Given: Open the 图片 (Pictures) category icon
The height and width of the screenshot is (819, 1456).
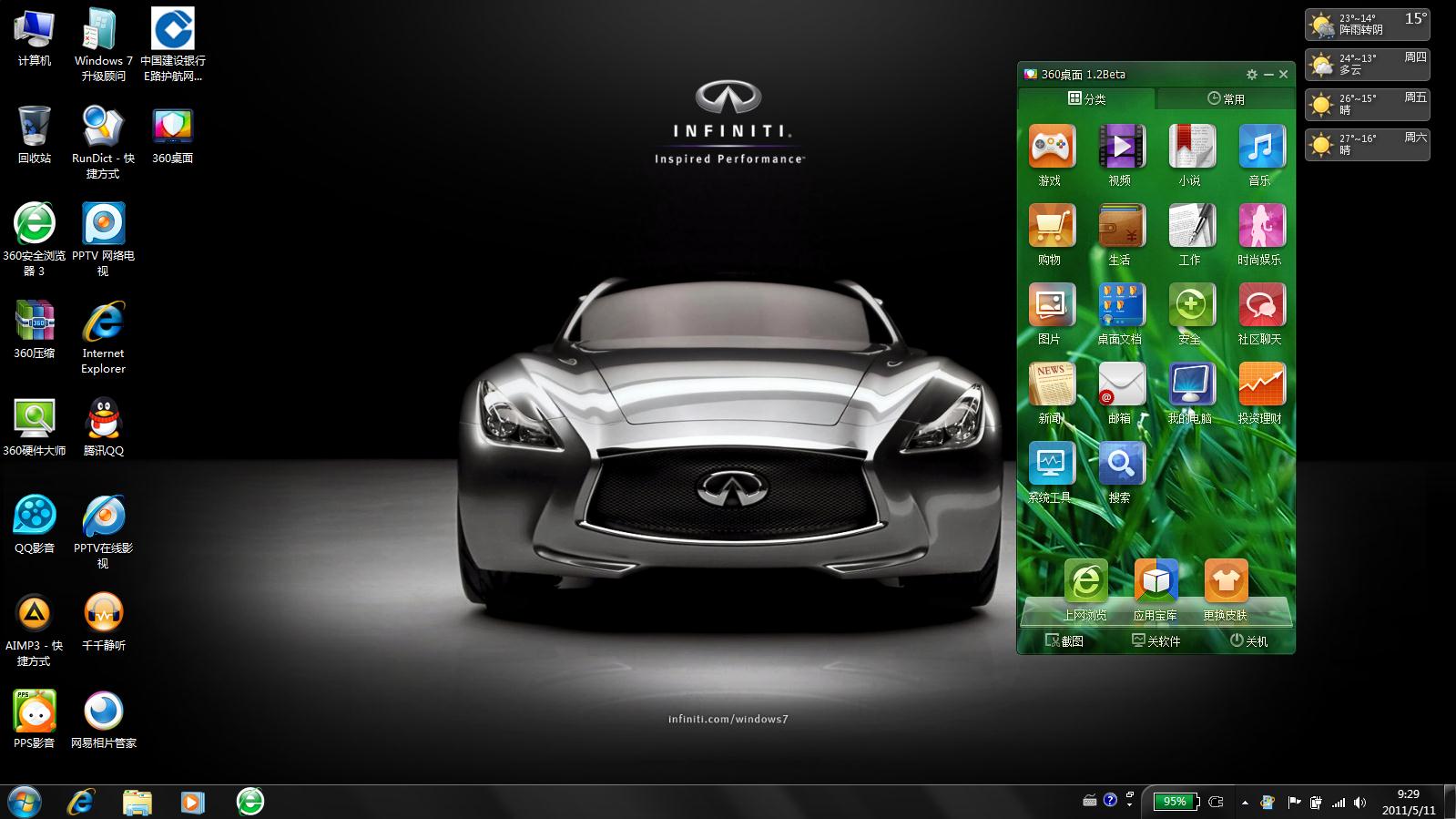Looking at the screenshot, I should [1051, 305].
